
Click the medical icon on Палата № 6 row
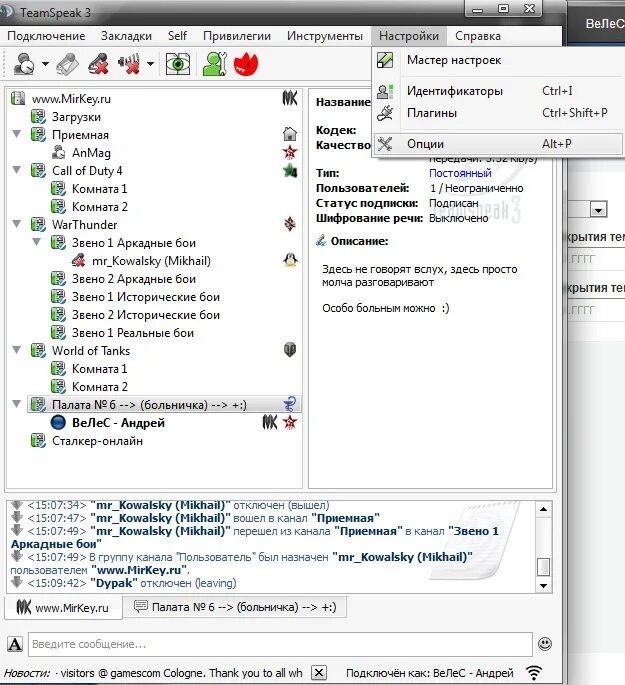point(290,404)
